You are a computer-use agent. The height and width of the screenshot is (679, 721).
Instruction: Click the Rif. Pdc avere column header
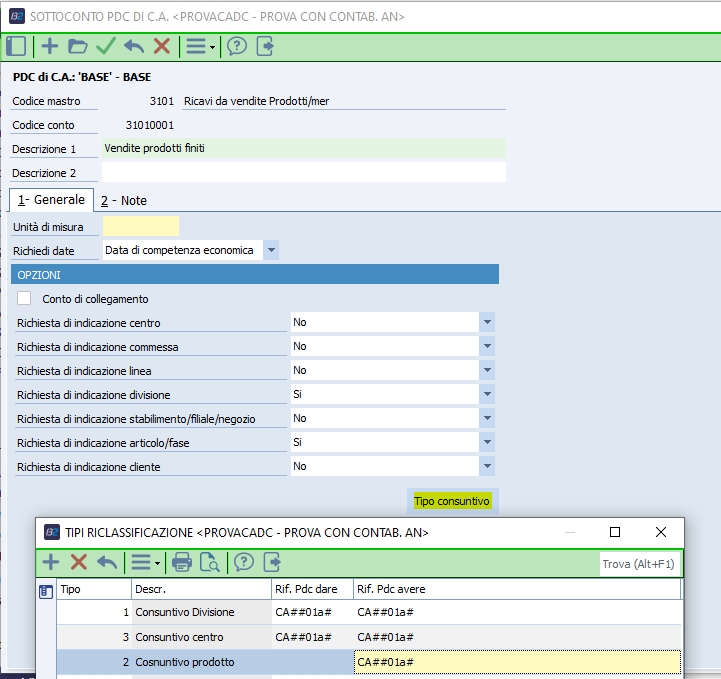(517, 589)
